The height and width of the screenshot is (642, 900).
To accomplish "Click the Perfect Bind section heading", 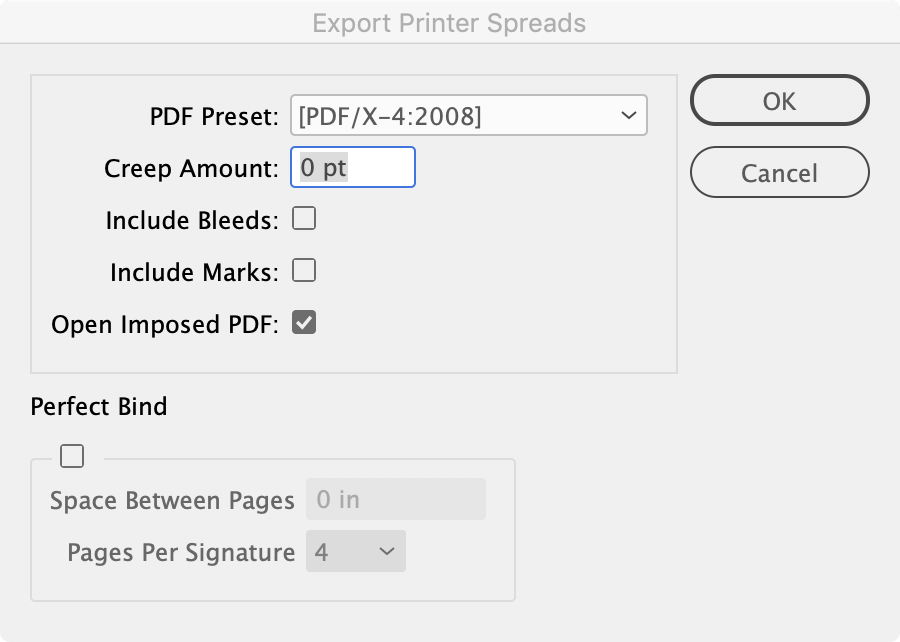I will pos(99,407).
